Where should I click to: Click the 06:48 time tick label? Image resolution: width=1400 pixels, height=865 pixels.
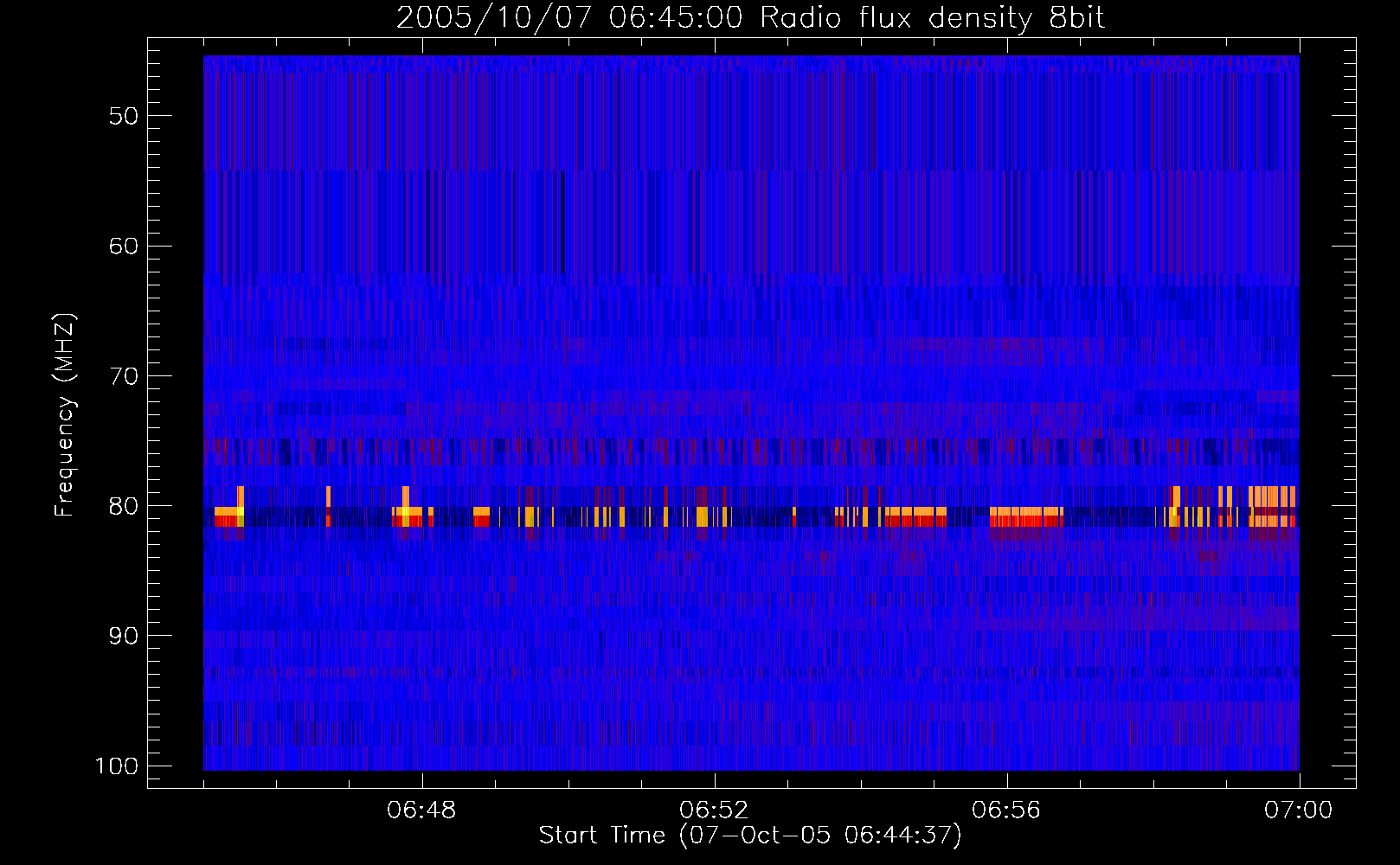[422, 811]
